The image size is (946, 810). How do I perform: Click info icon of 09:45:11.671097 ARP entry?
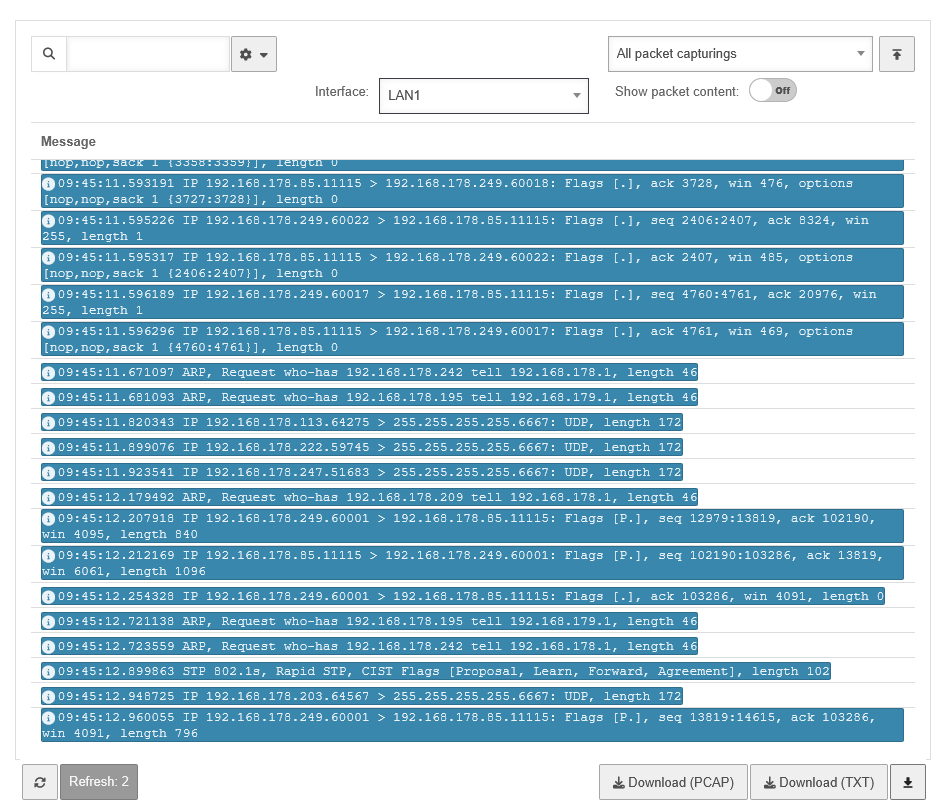49,372
